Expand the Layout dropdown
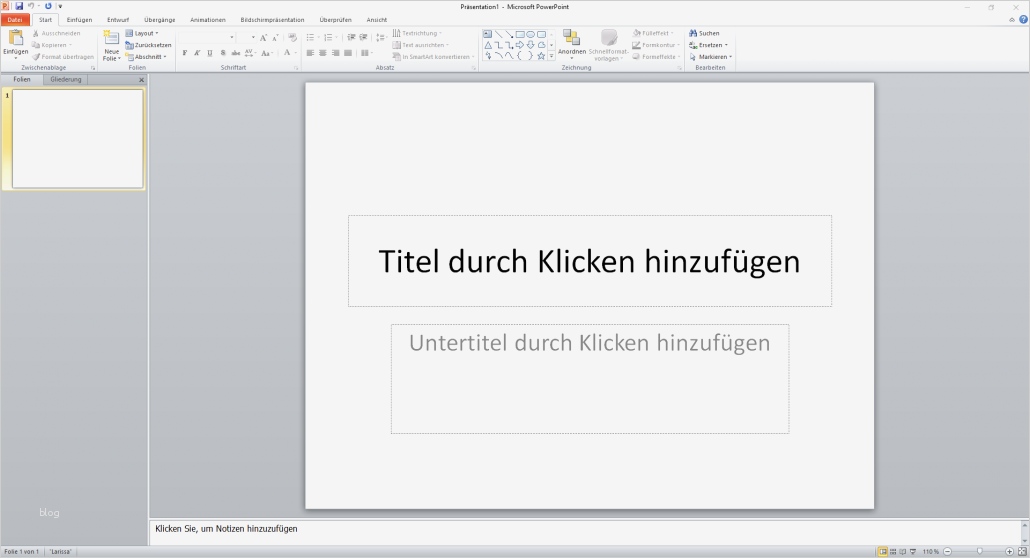This screenshot has height=558, width=1030. tap(146, 33)
